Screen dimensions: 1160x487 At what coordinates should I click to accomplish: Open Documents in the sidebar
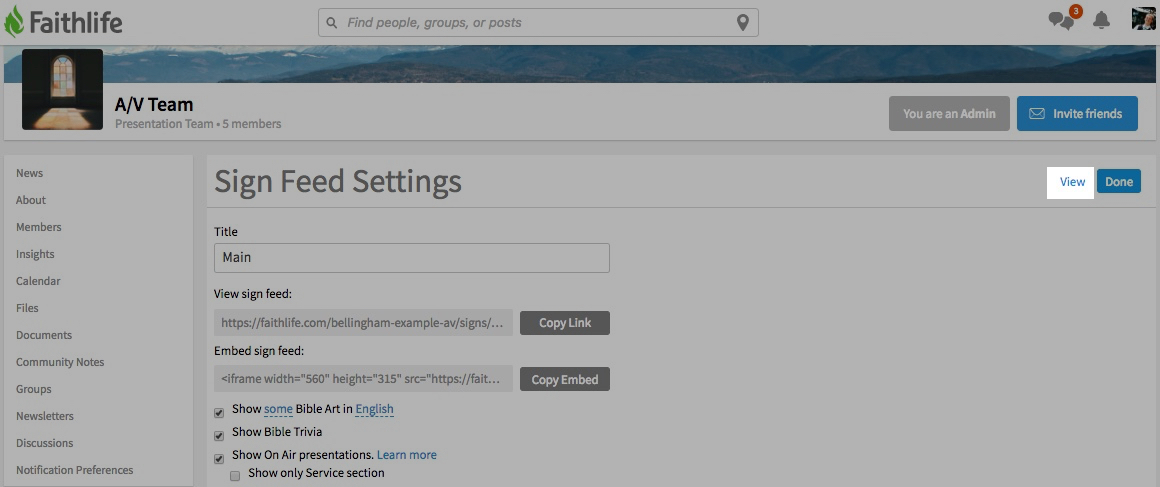pyautogui.click(x=44, y=335)
